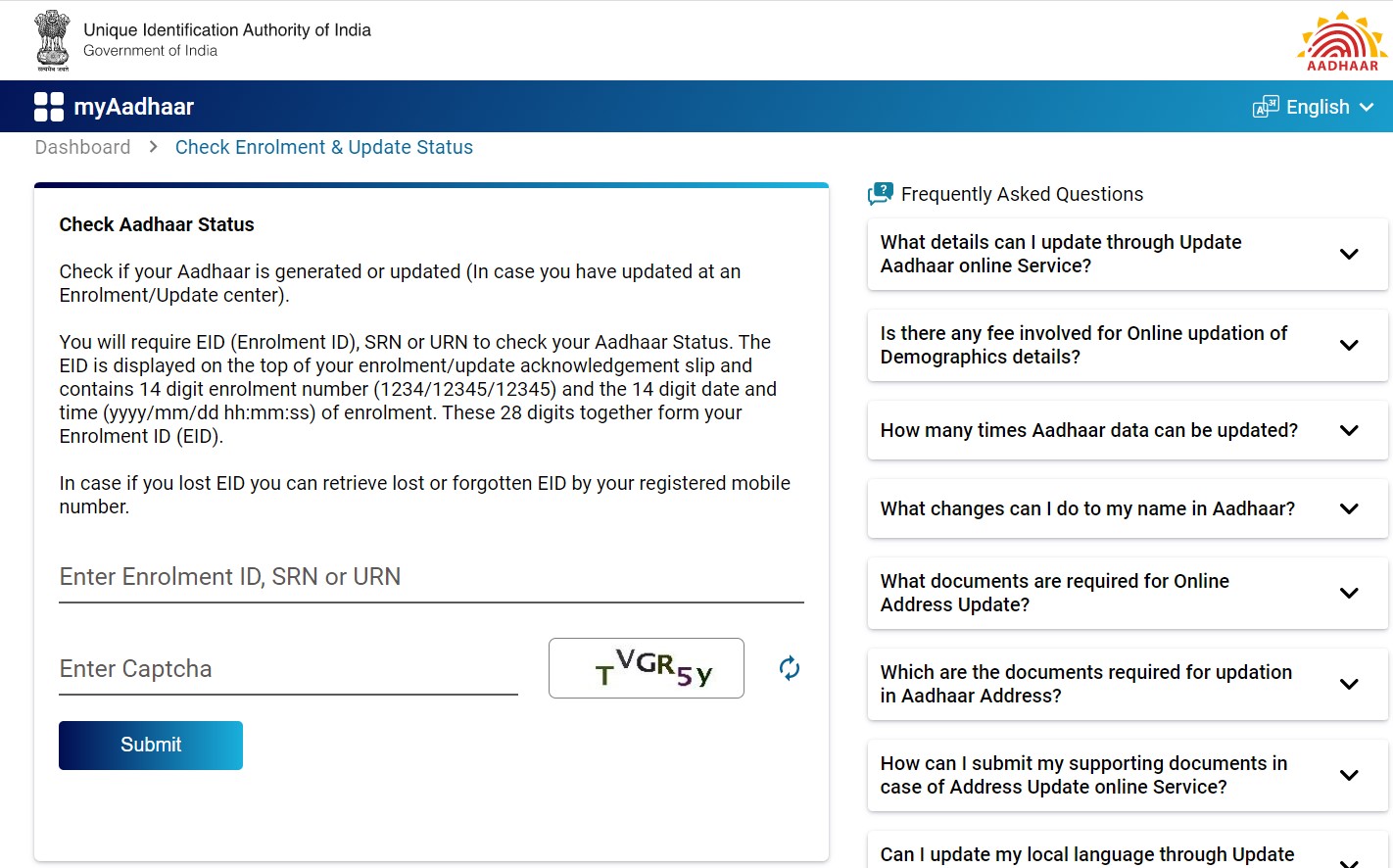
Task: Click the language translation icon
Action: (1266, 107)
